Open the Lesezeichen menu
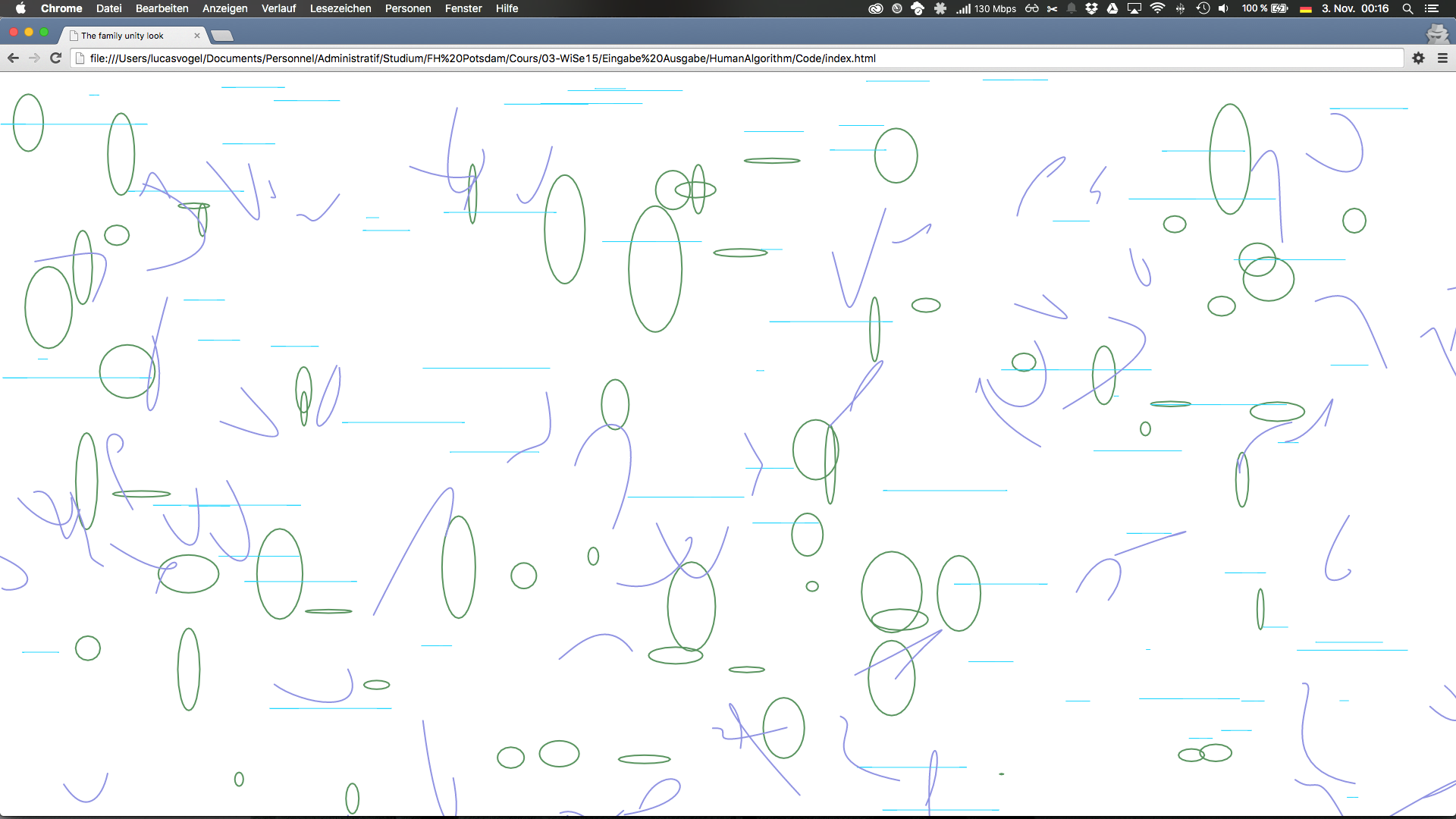 click(x=340, y=8)
